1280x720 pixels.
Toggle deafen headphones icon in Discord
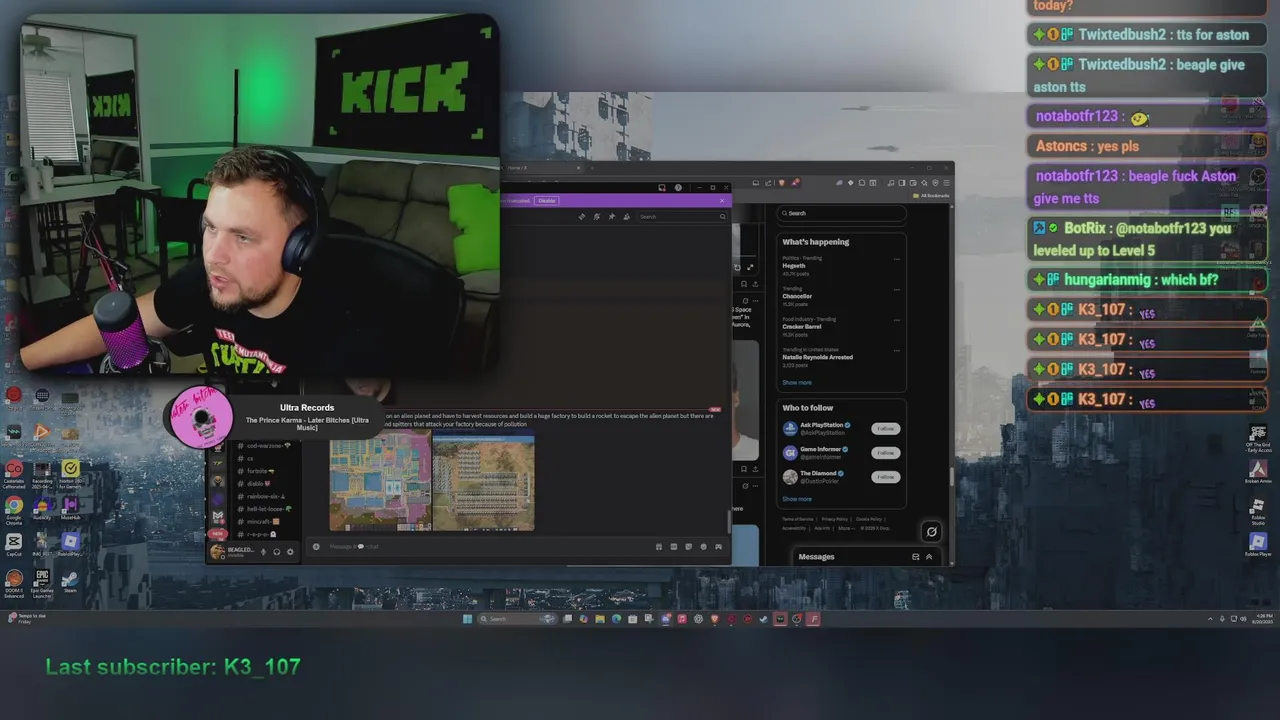click(x=277, y=552)
